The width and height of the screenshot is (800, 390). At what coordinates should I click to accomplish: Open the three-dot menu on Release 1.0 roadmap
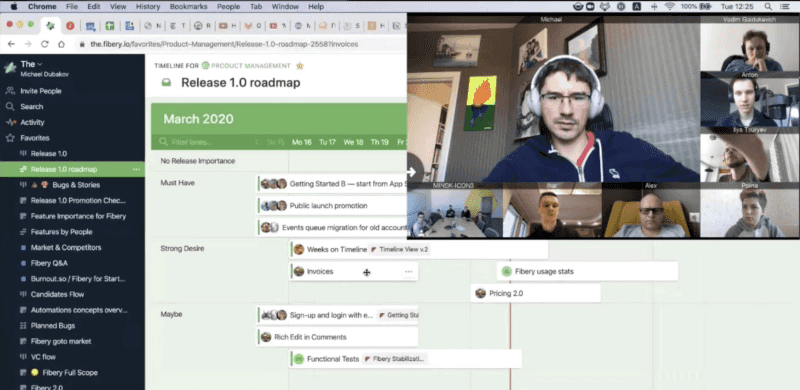[x=136, y=169]
